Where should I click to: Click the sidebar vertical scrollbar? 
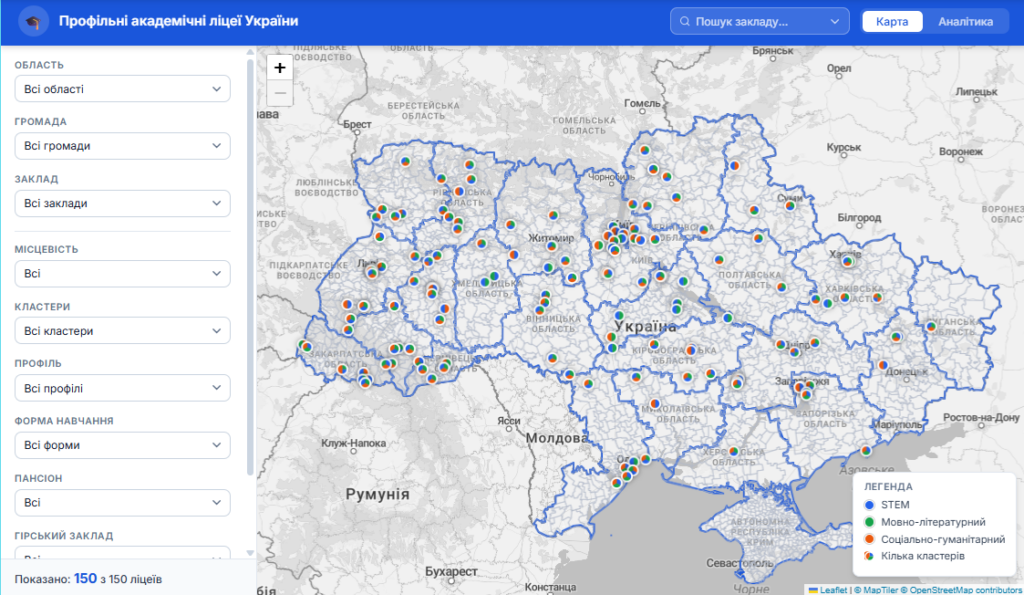pos(250,268)
